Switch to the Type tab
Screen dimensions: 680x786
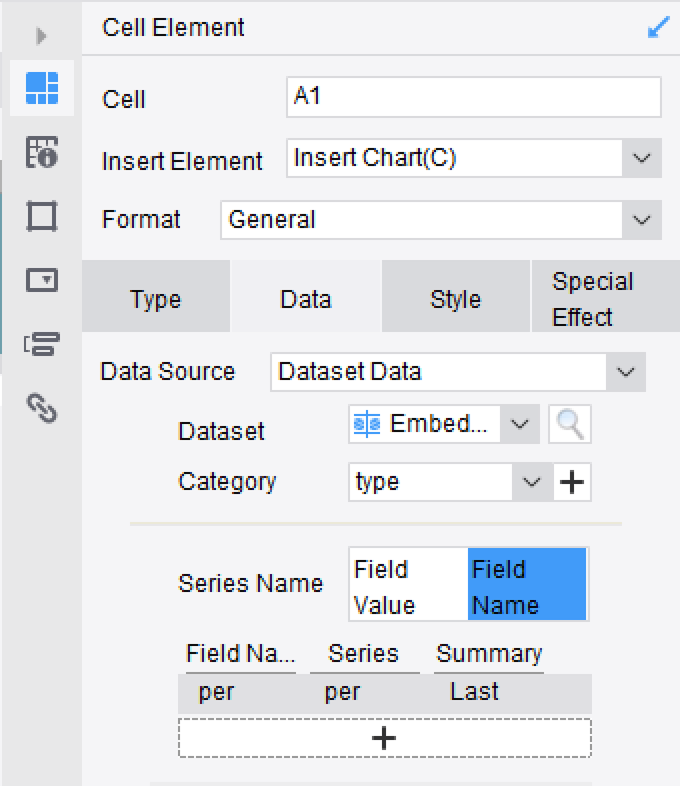click(x=156, y=296)
